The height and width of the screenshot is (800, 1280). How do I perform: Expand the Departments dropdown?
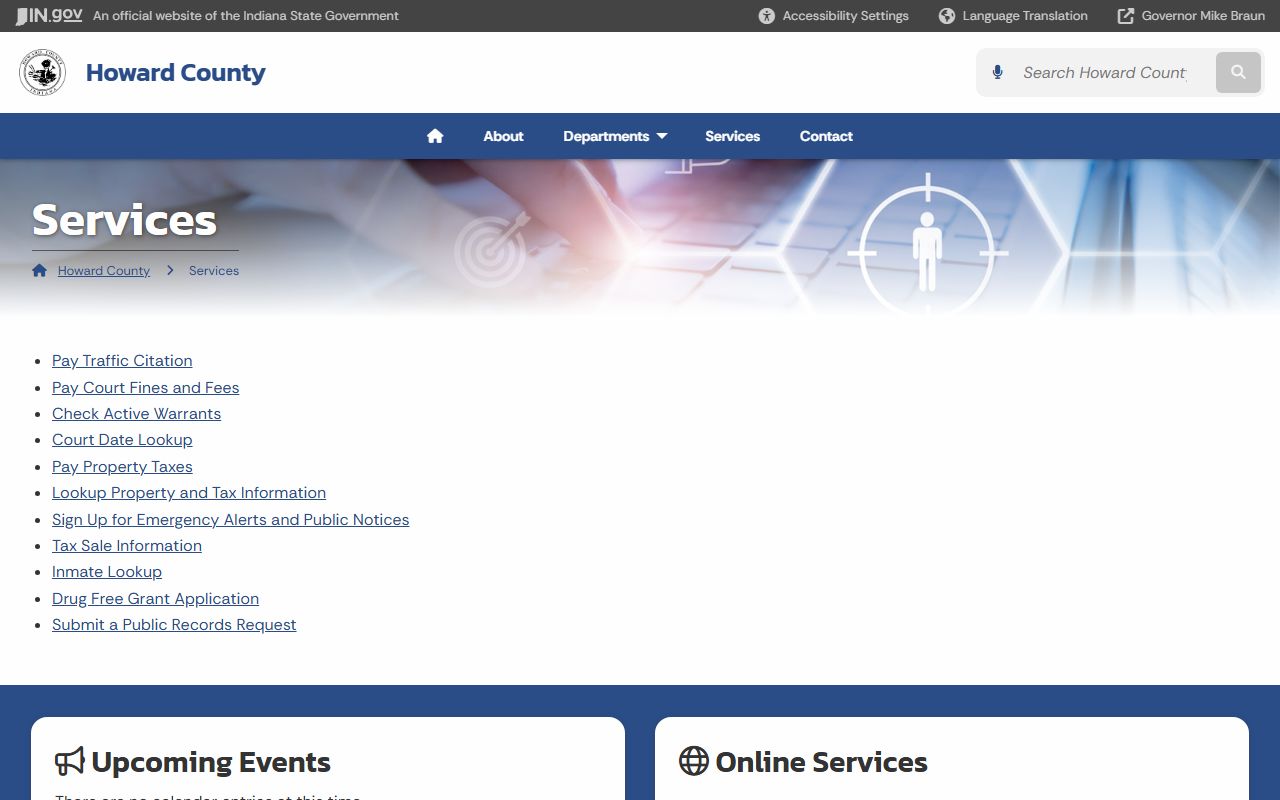coord(615,136)
